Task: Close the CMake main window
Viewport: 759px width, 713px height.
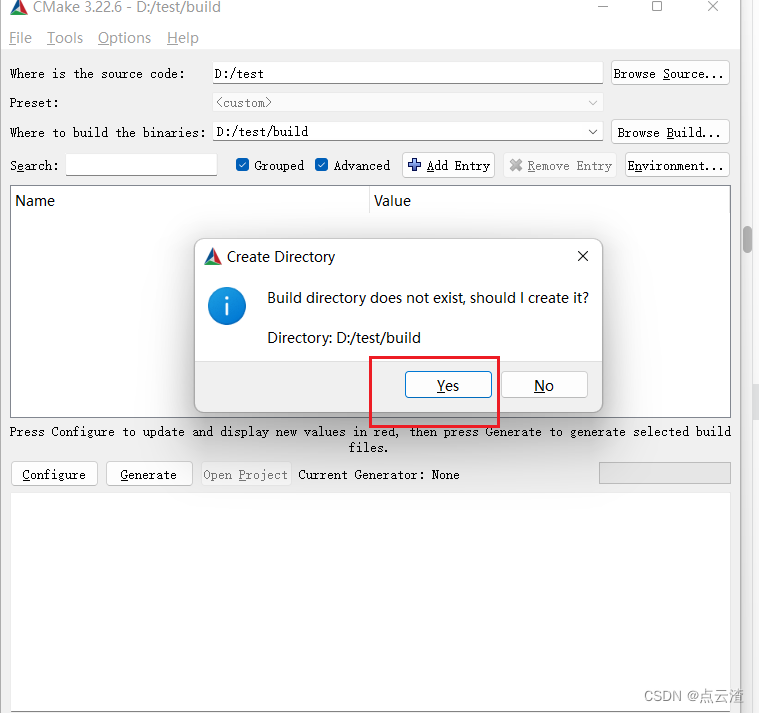Action: point(713,6)
